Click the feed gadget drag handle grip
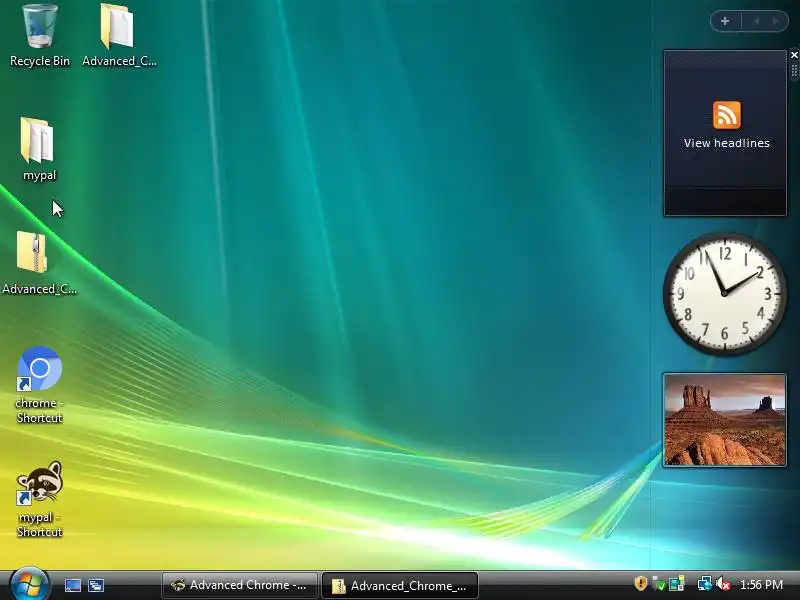The height and width of the screenshot is (600, 800). coord(794,71)
